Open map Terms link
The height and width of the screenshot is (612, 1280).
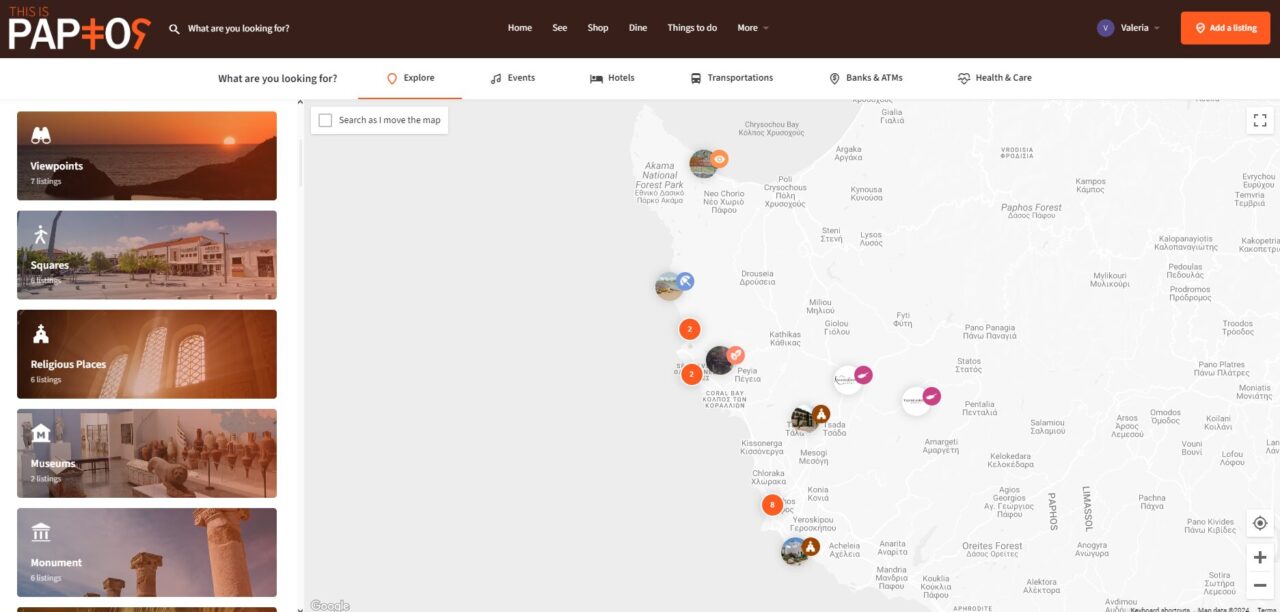[x=1267, y=609]
